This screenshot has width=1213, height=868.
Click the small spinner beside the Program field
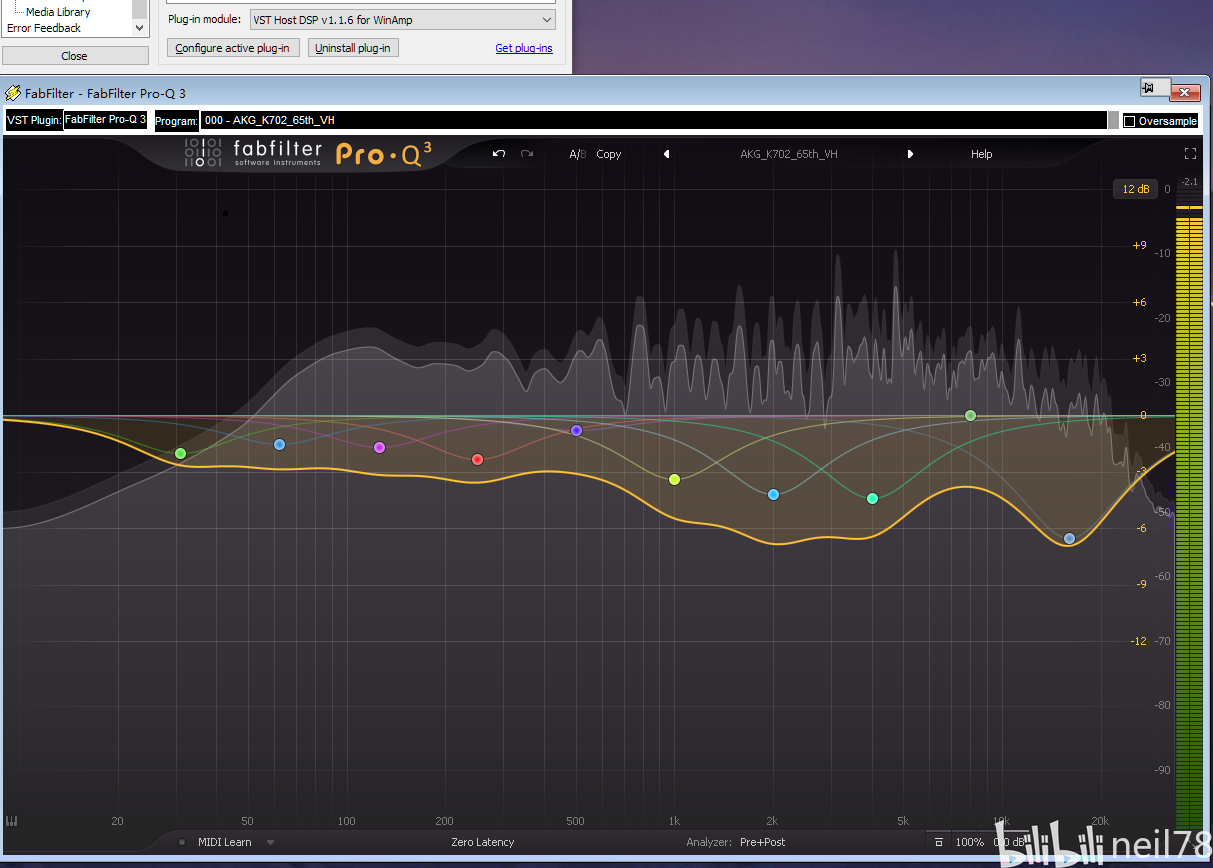click(1114, 120)
